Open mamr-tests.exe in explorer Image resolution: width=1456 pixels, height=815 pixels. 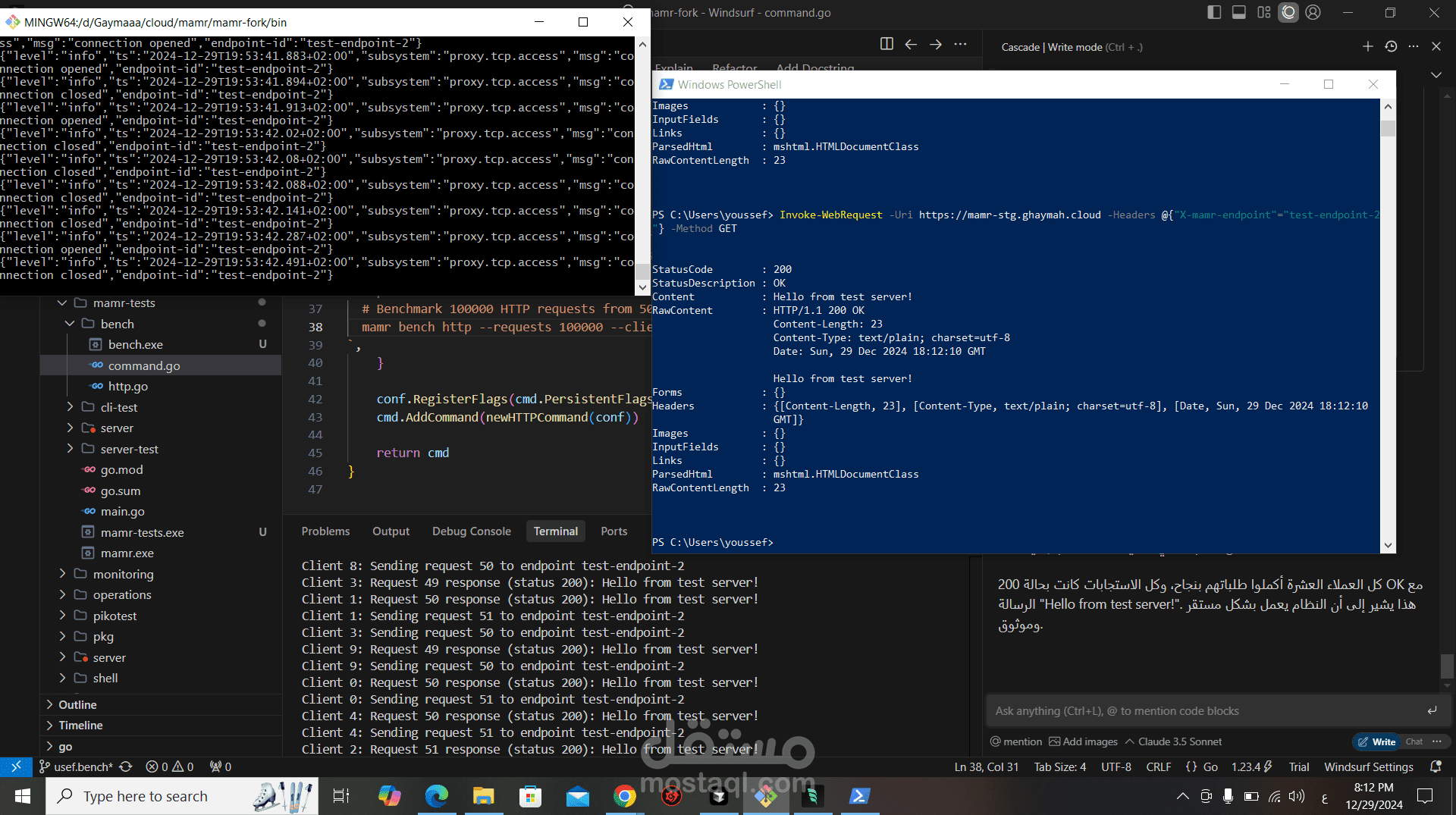click(x=142, y=532)
